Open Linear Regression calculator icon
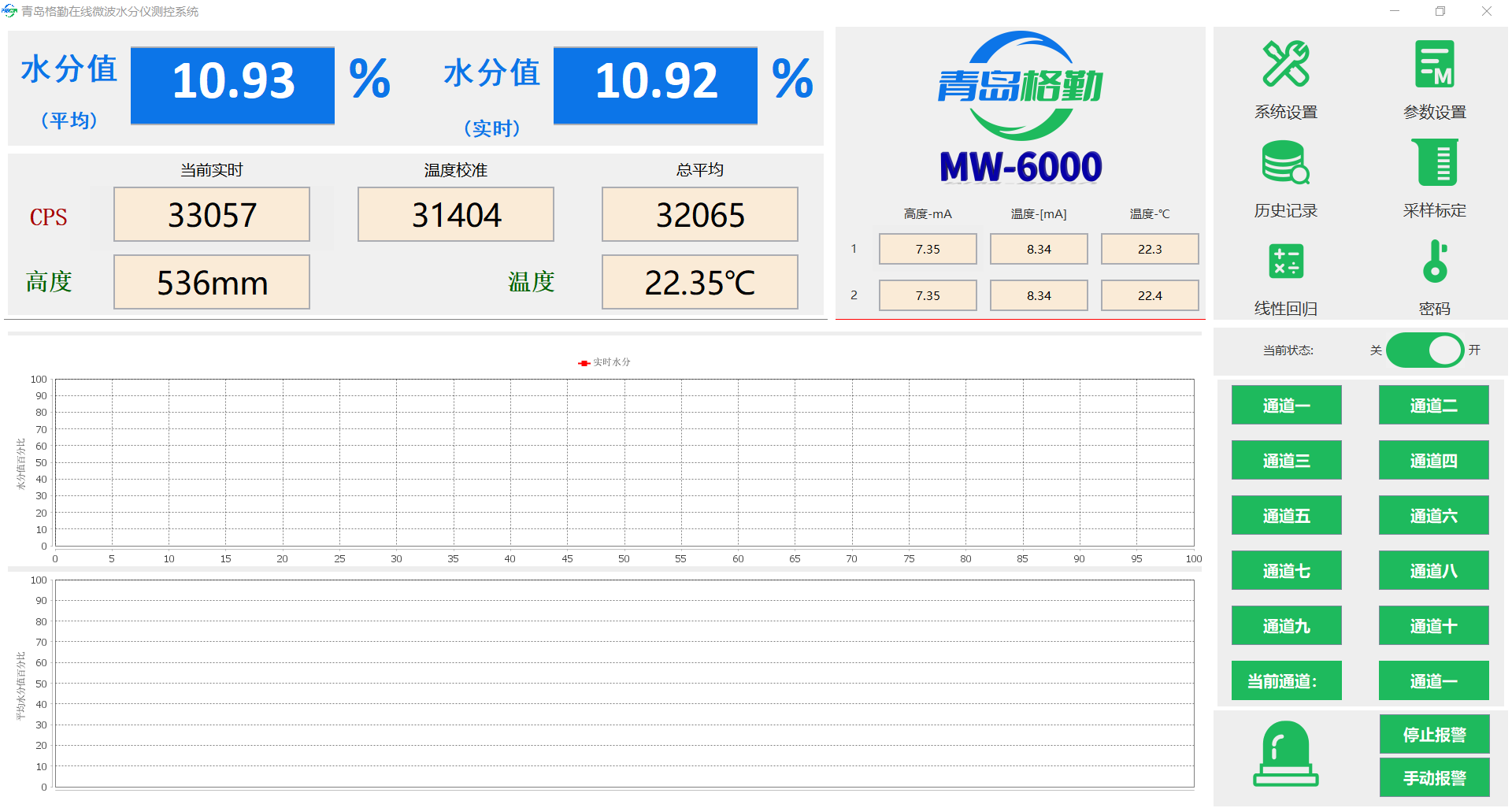 click(1285, 261)
